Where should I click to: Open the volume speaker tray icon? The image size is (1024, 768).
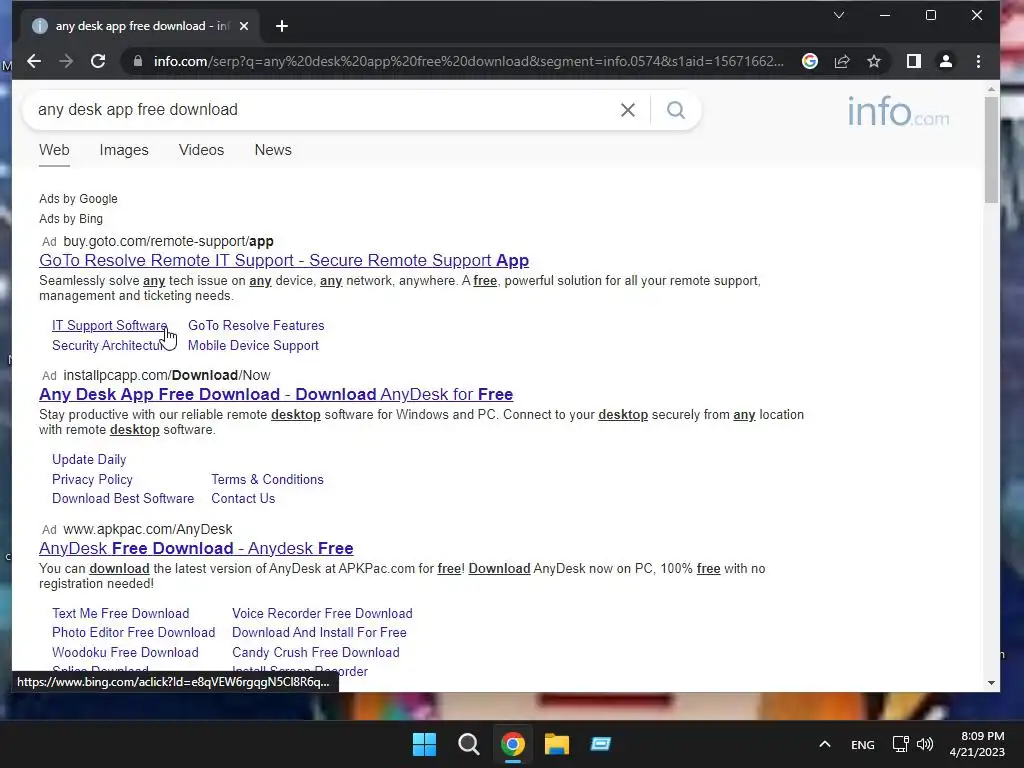(925, 744)
